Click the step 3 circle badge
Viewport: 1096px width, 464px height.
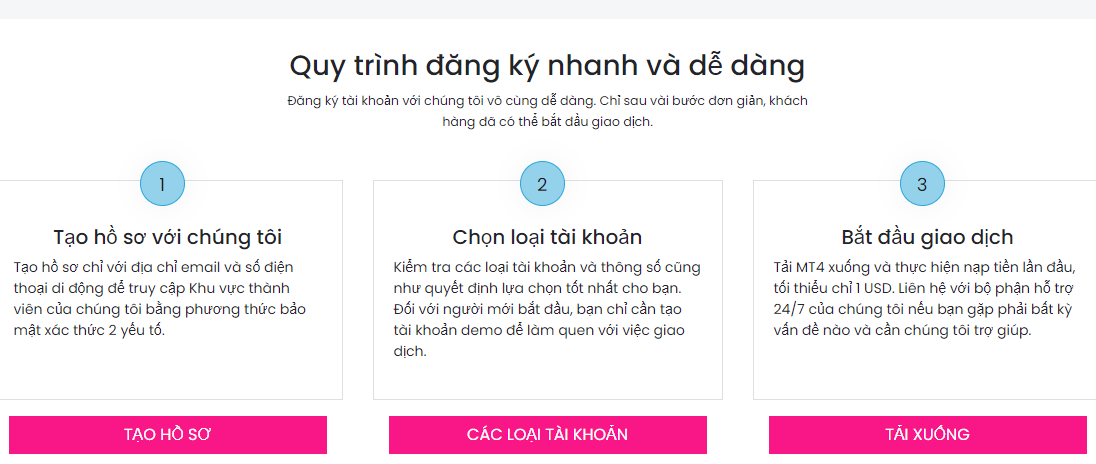(x=922, y=184)
